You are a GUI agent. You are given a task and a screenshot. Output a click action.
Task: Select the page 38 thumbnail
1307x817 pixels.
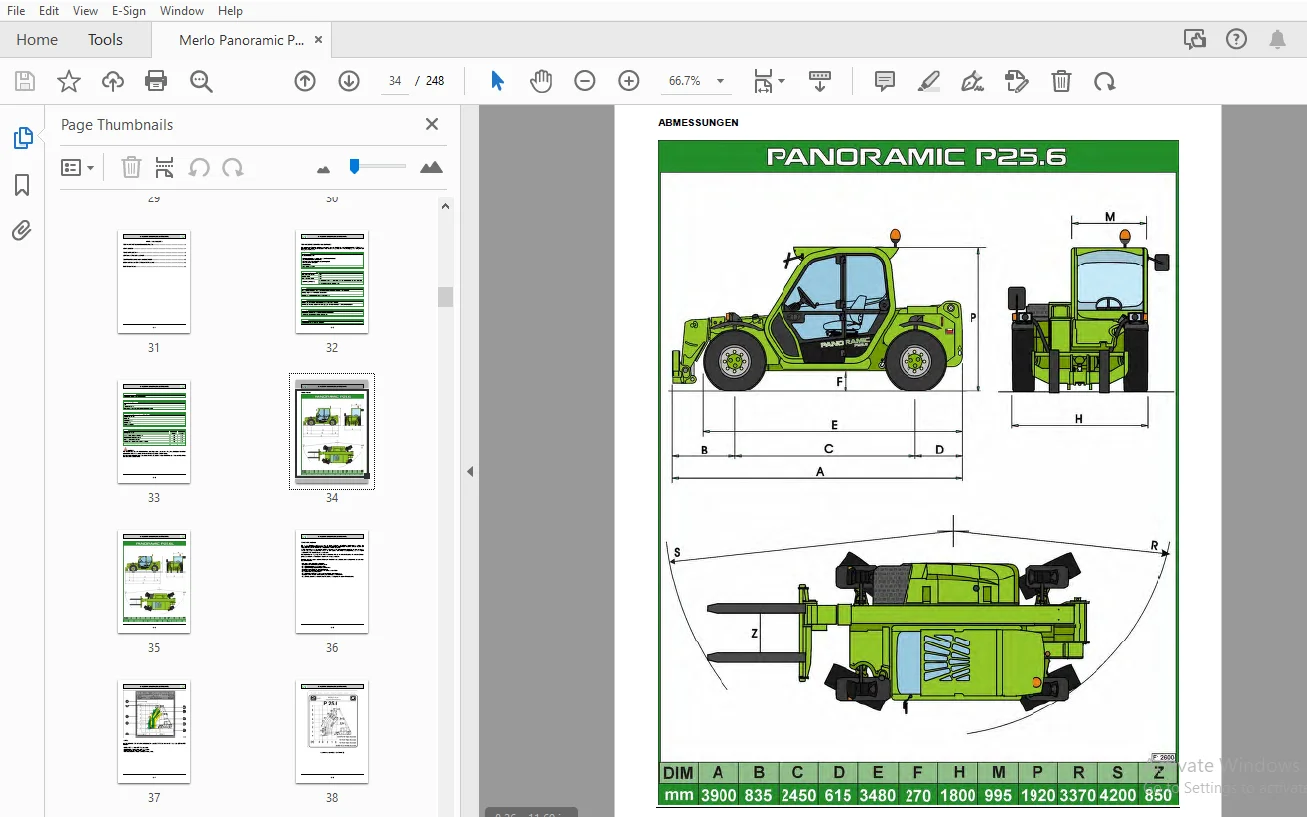tap(332, 732)
